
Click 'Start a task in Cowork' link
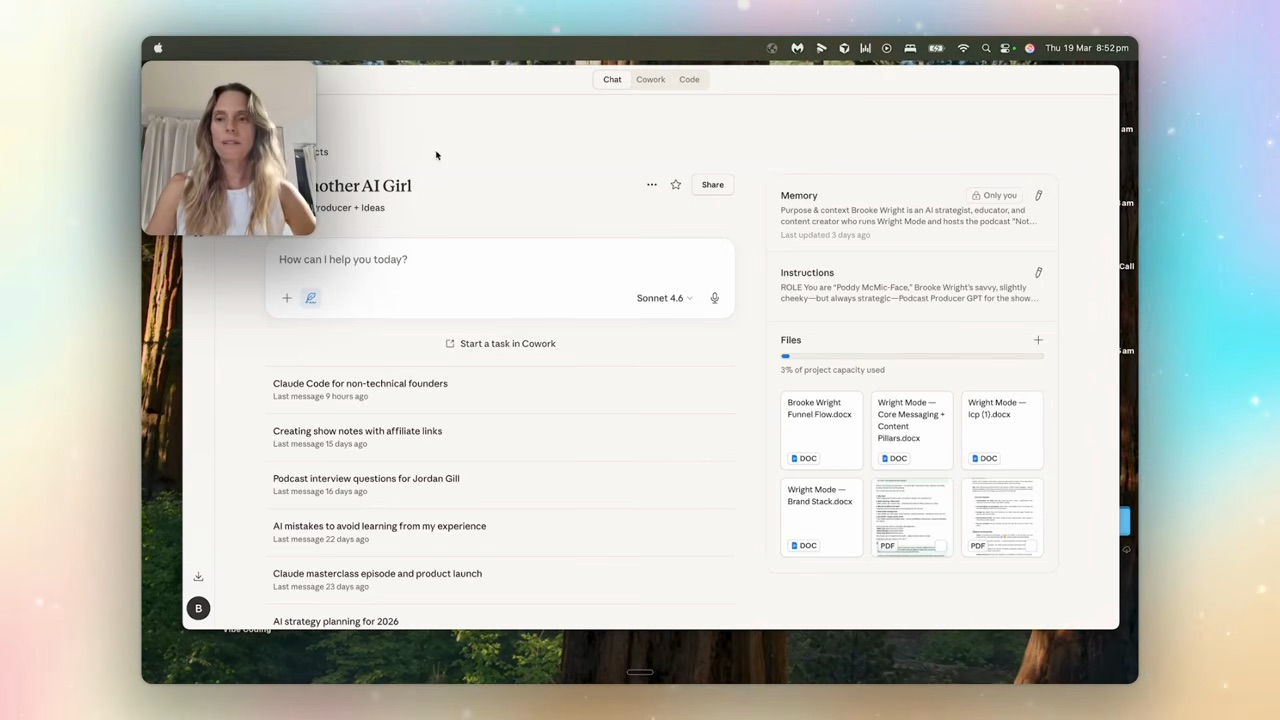coord(500,344)
